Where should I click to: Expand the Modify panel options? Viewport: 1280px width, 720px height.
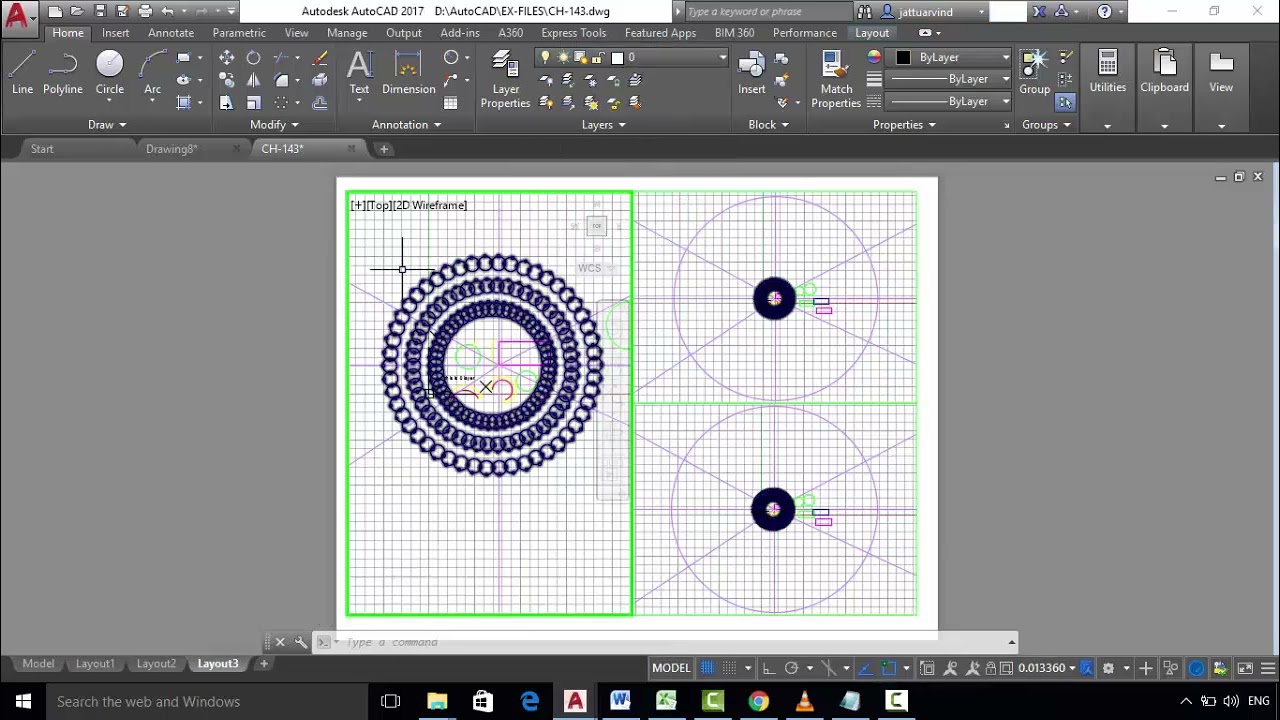point(274,125)
